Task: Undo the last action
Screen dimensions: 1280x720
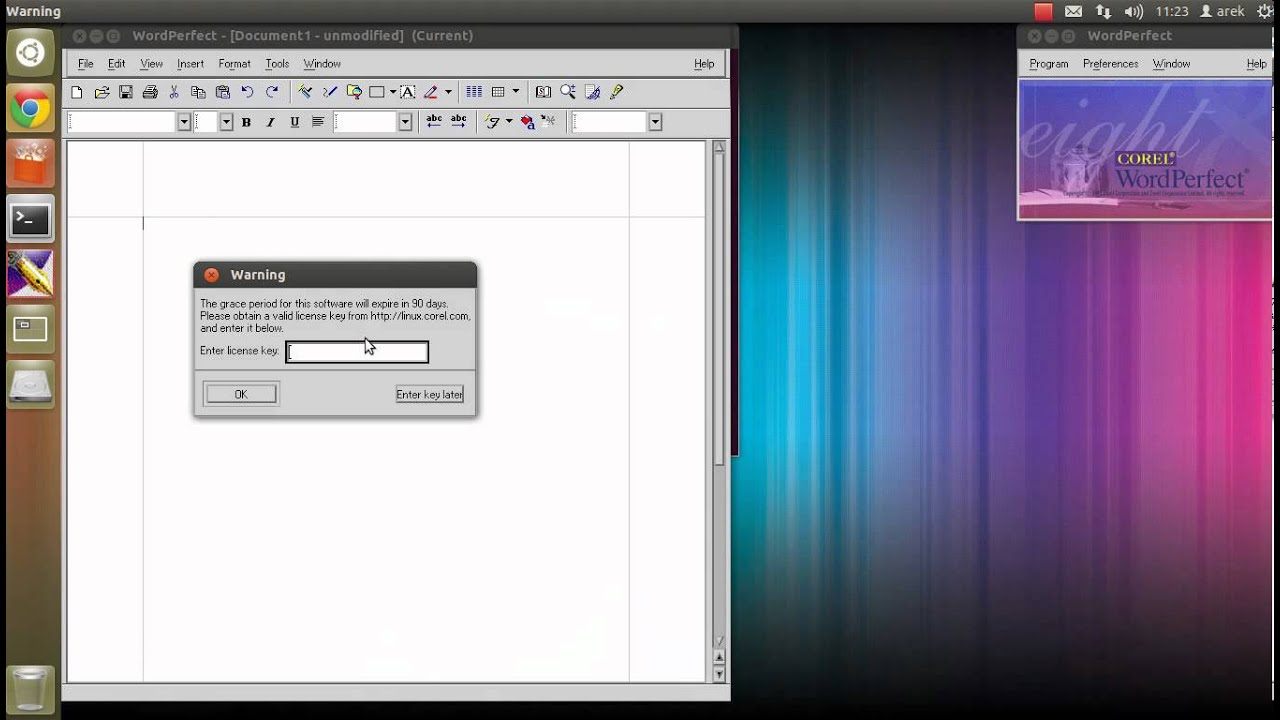Action: pos(247,92)
